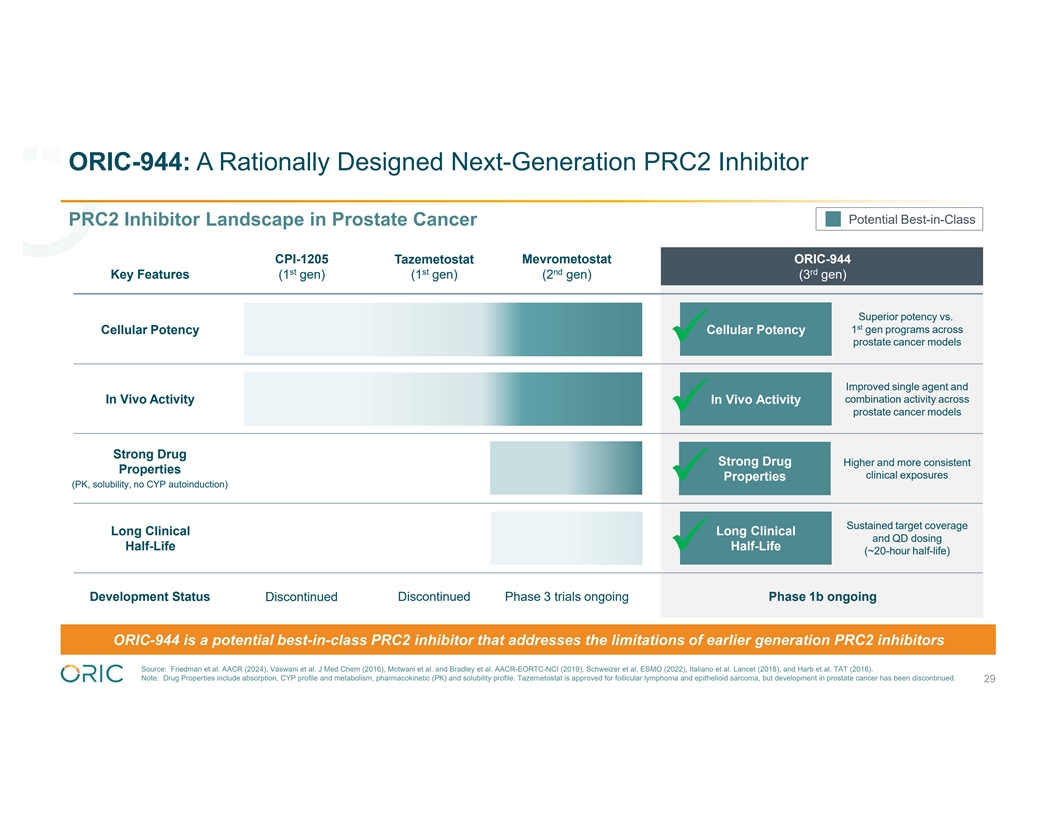Click the teal Strong Drug Properties box under ORIC-944
Viewport: 1056px width, 816px height.
pos(756,468)
